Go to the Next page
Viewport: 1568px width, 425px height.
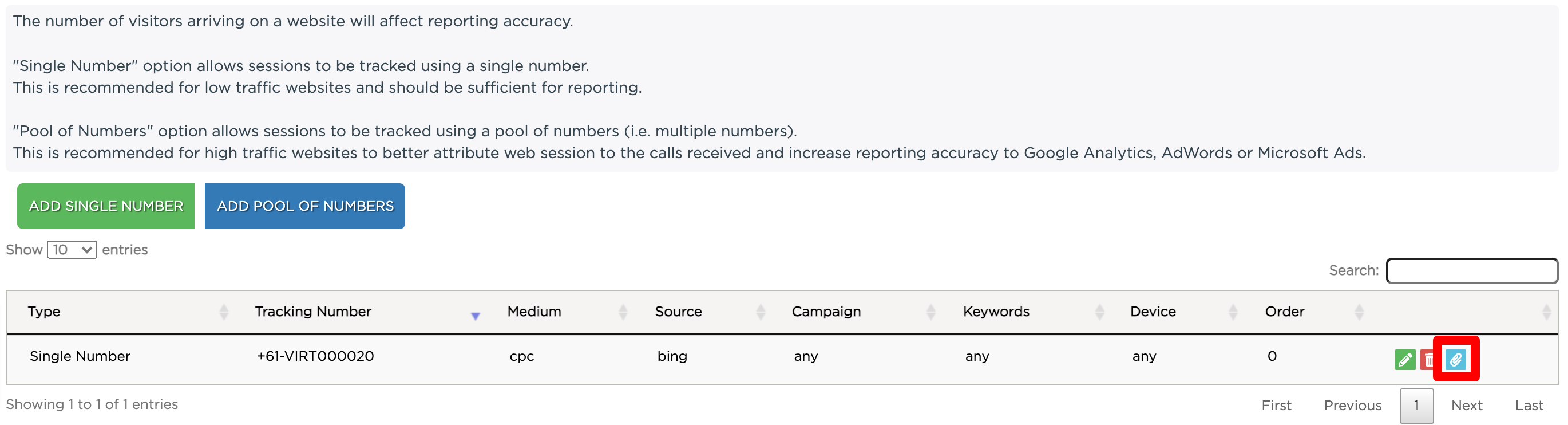(x=1466, y=406)
